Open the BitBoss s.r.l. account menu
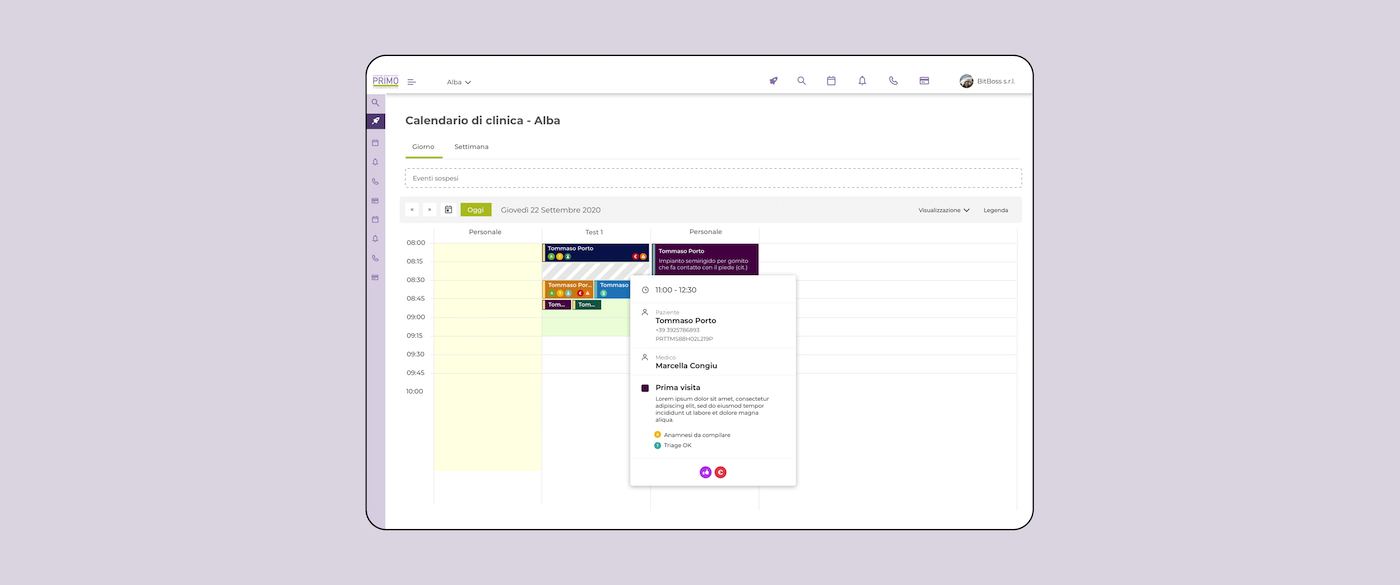1400x585 pixels. click(987, 81)
